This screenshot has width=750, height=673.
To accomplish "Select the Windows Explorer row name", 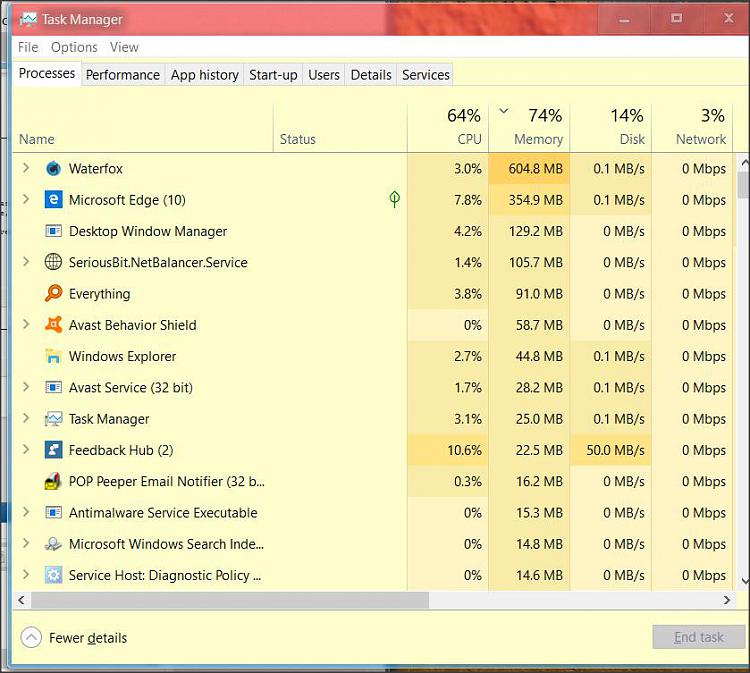I will [122, 356].
